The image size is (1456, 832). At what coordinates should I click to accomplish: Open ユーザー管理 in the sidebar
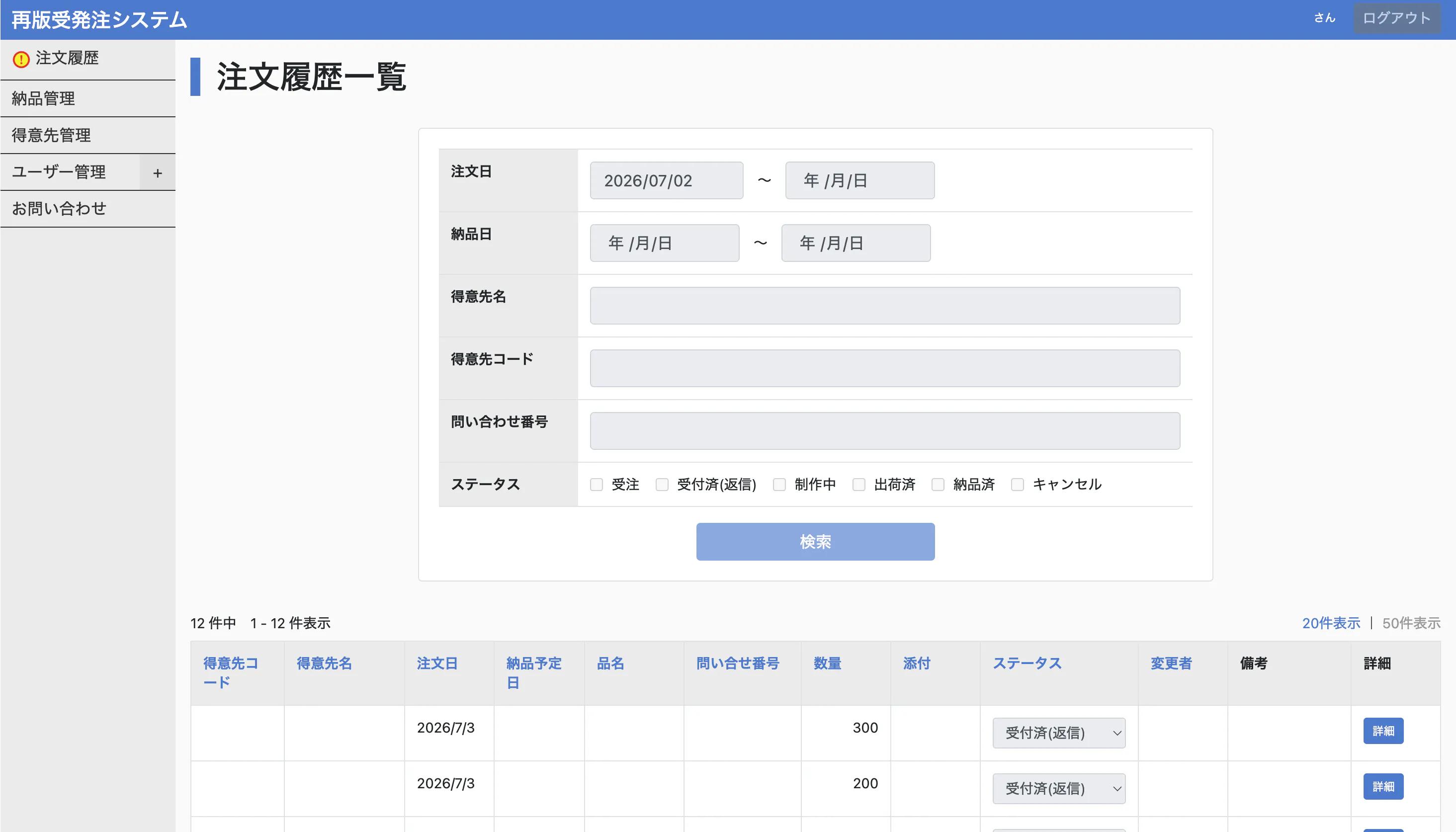[59, 172]
